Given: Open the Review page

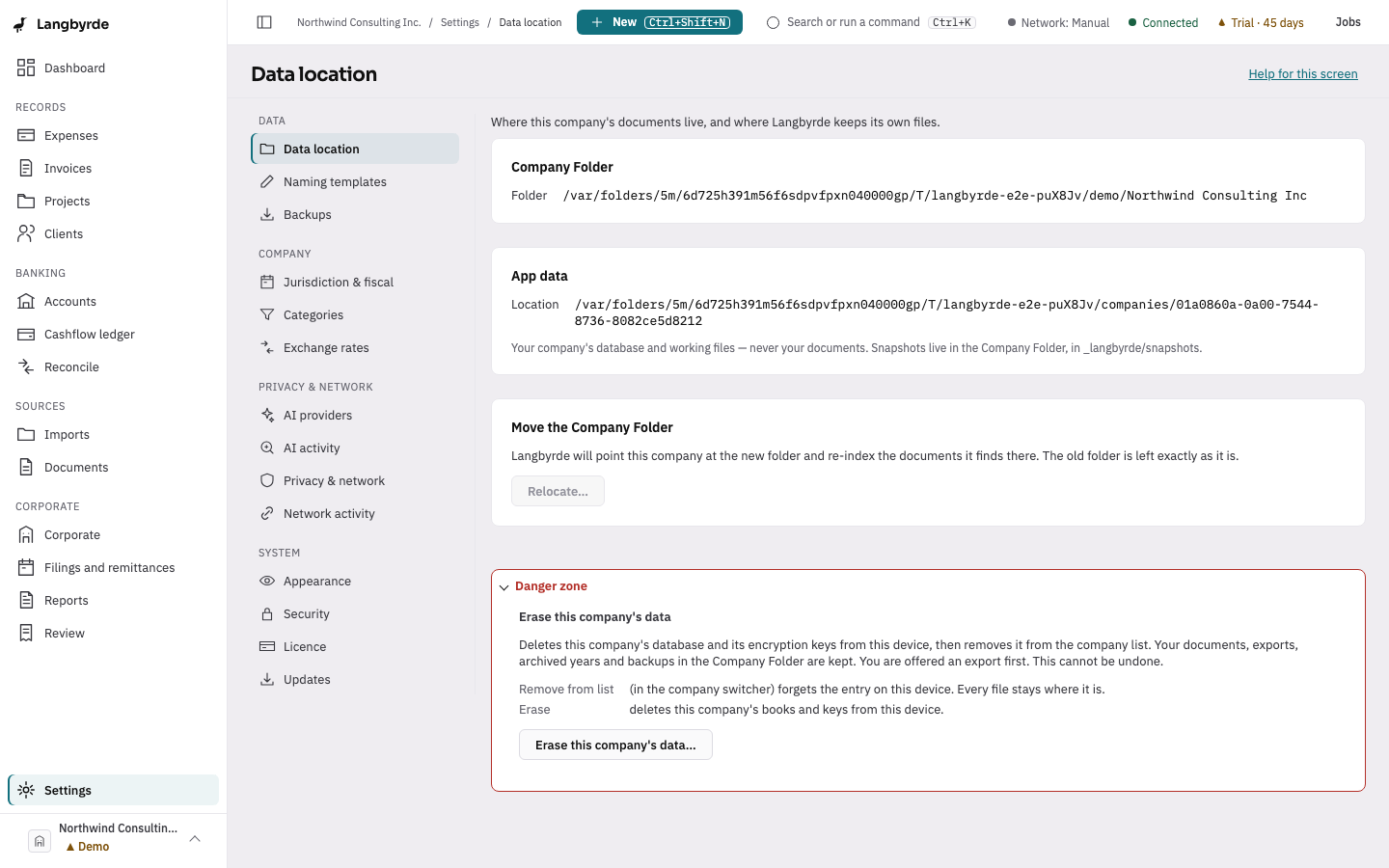Looking at the screenshot, I should coord(113,633).
